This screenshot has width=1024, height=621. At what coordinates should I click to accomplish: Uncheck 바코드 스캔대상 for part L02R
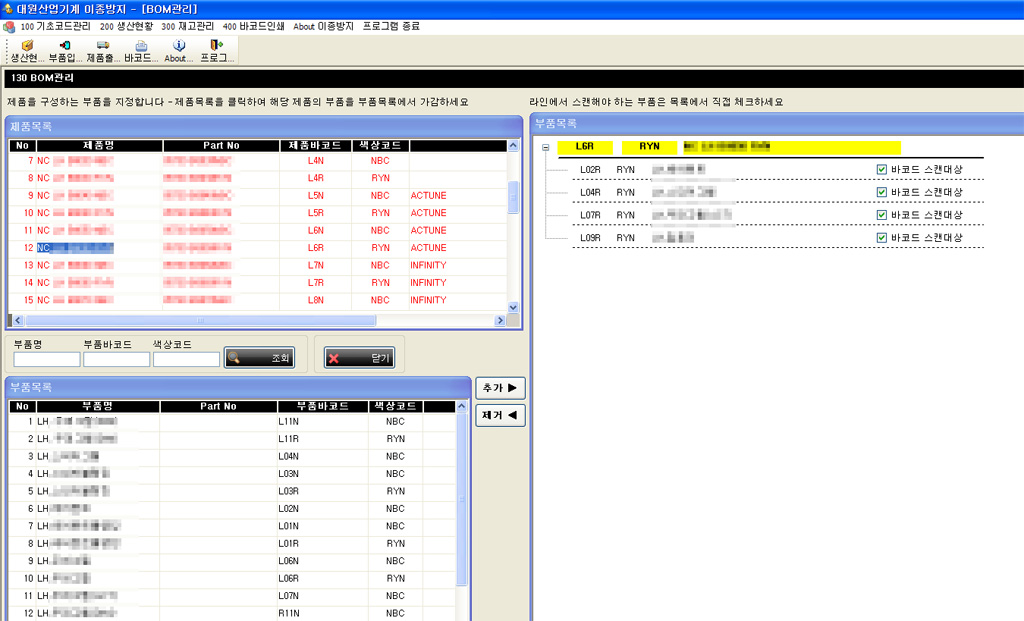pyautogui.click(x=881, y=170)
